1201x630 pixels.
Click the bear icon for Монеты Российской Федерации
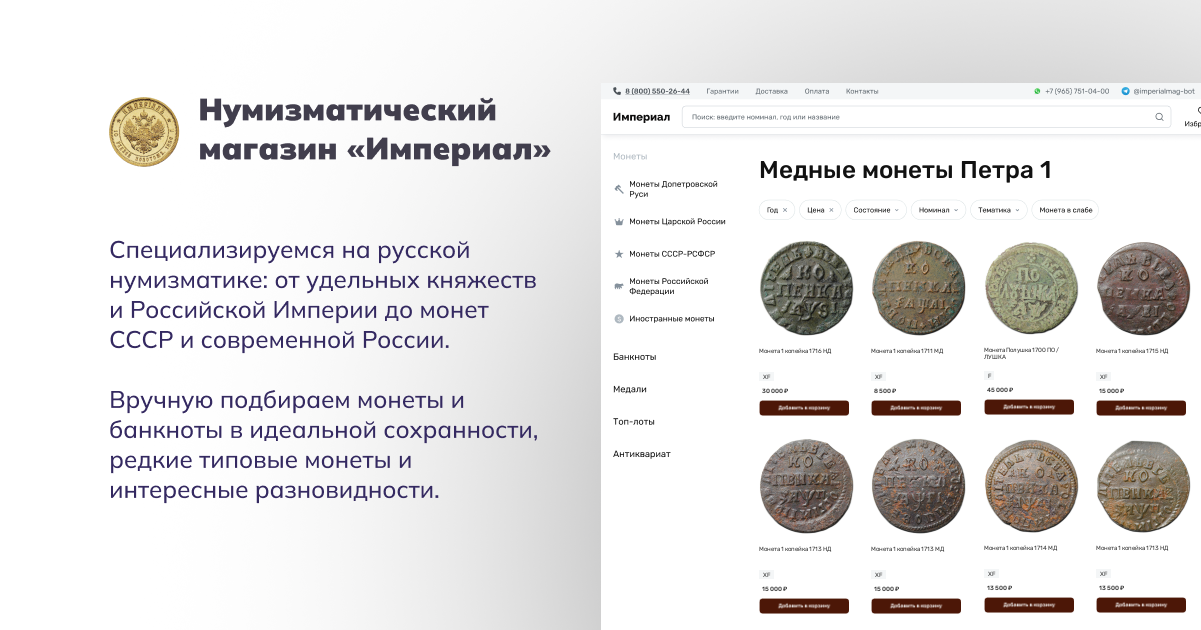[619, 286]
